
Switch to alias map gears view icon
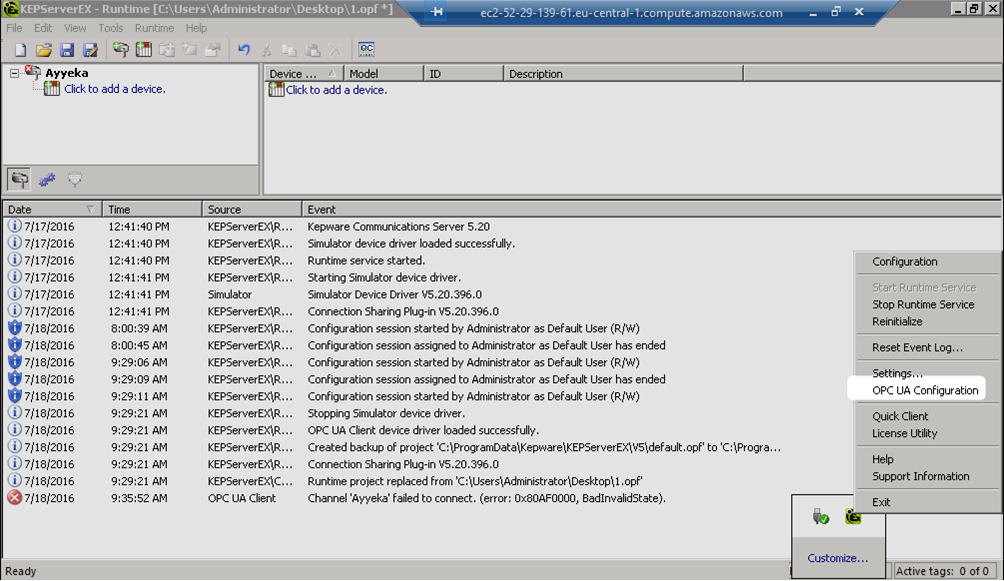pos(47,179)
